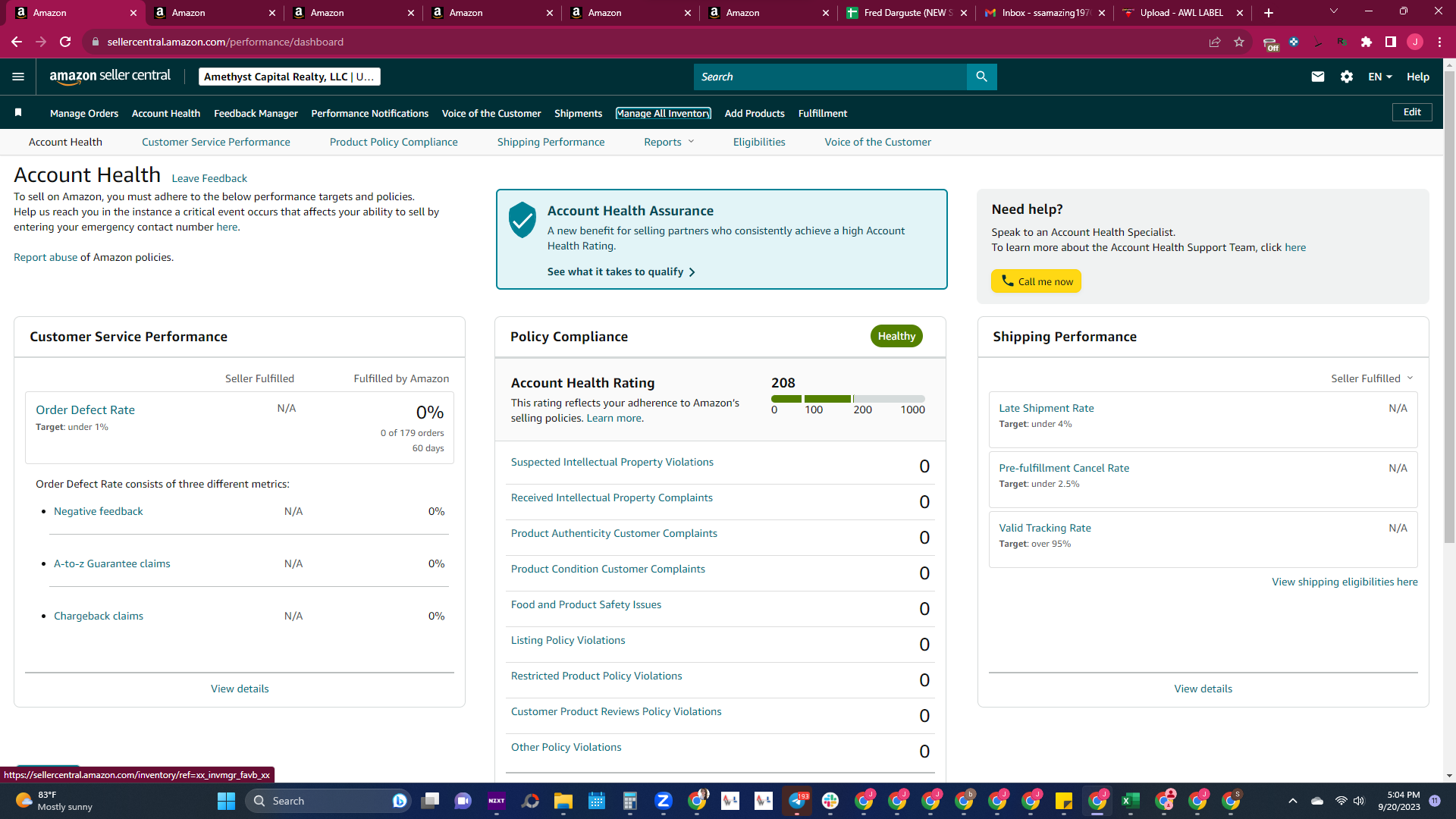The height and width of the screenshot is (819, 1456).
Task: Click the RS extension icon
Action: [x=1342, y=42]
